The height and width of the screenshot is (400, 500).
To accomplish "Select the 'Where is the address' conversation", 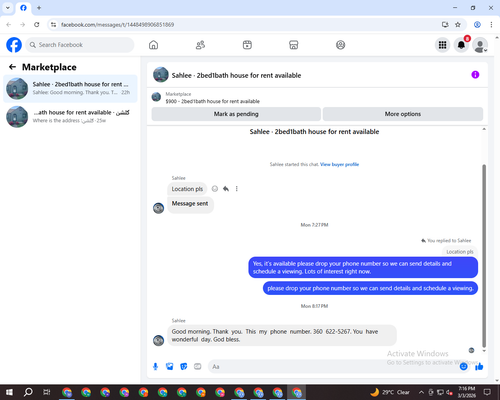I will (70, 116).
